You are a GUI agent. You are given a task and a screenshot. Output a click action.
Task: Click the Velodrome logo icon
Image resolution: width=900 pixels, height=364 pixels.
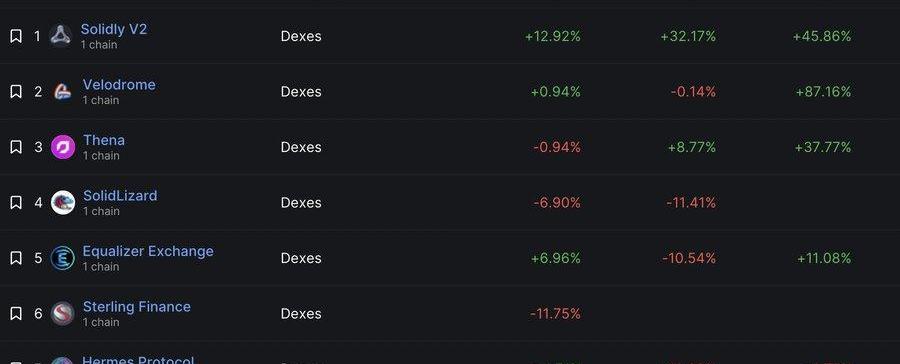pyautogui.click(x=63, y=92)
